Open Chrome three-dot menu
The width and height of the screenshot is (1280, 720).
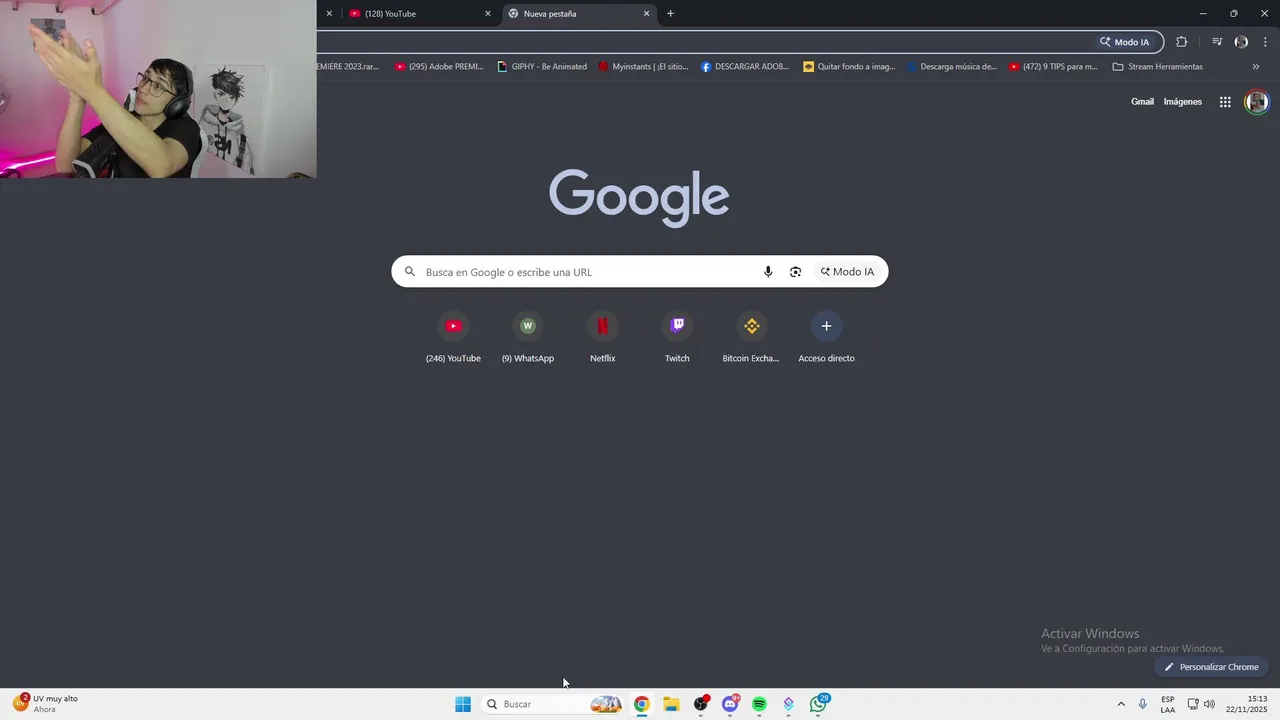click(x=1265, y=42)
